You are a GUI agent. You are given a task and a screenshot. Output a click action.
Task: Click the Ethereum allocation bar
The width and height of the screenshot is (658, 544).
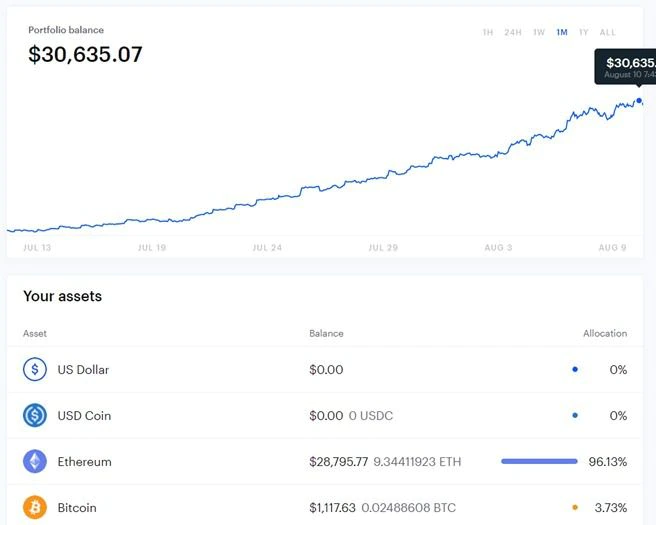(539, 461)
